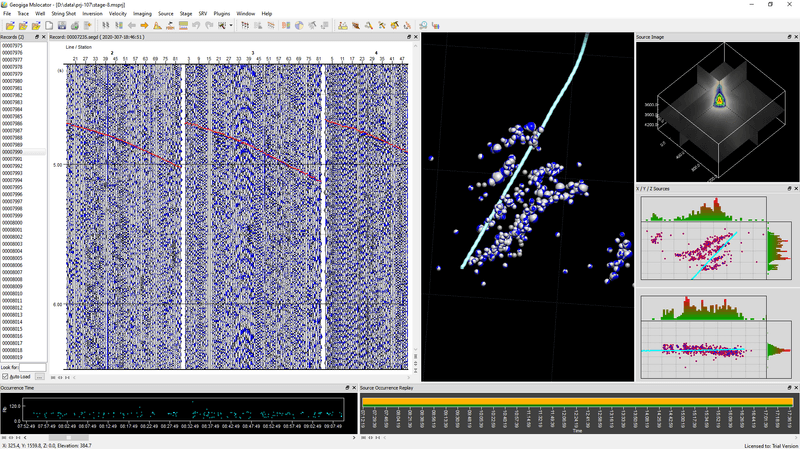This screenshot has width=800, height=449.
Task: Click the orange right arrow next-record icon
Action: pyautogui.click(x=144, y=24)
